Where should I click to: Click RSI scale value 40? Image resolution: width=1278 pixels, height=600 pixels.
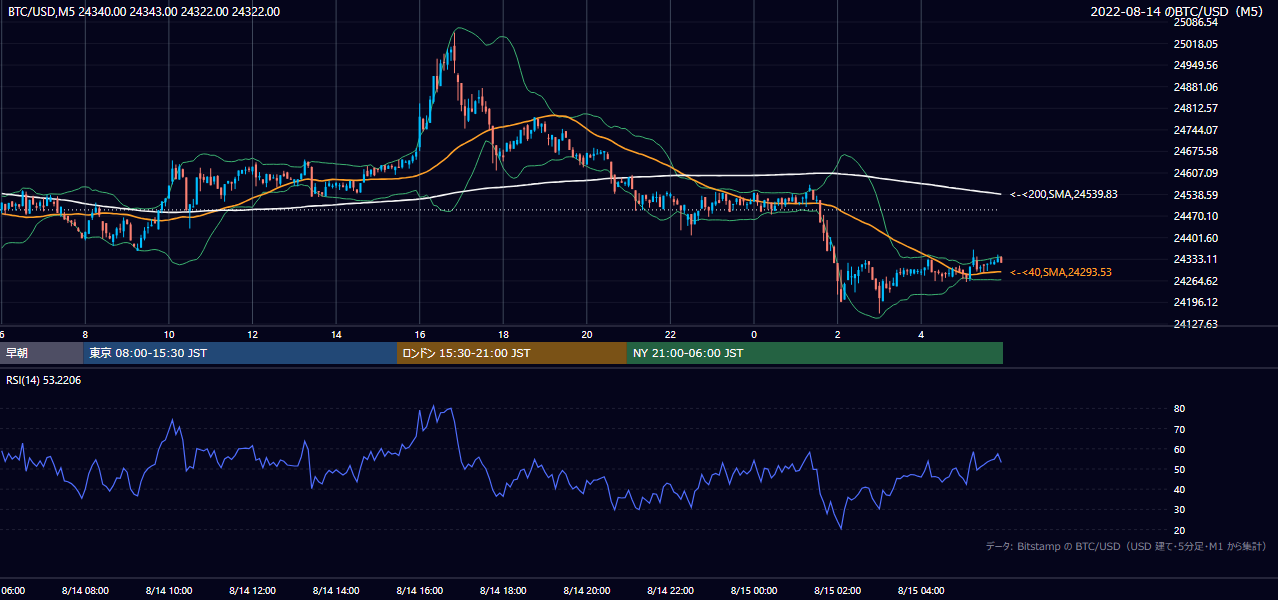point(1180,489)
